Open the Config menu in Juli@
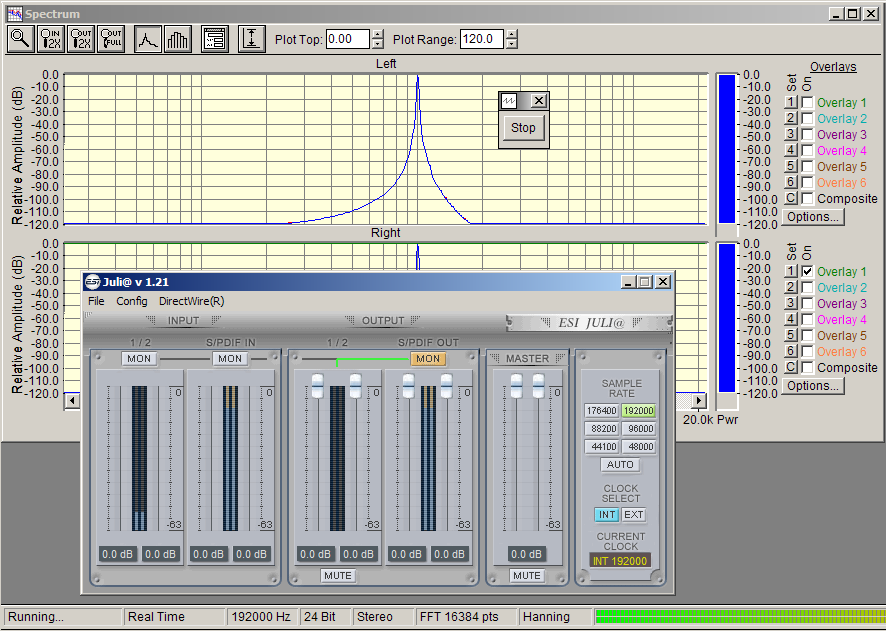Screen dimensions: 886x631 [132, 301]
